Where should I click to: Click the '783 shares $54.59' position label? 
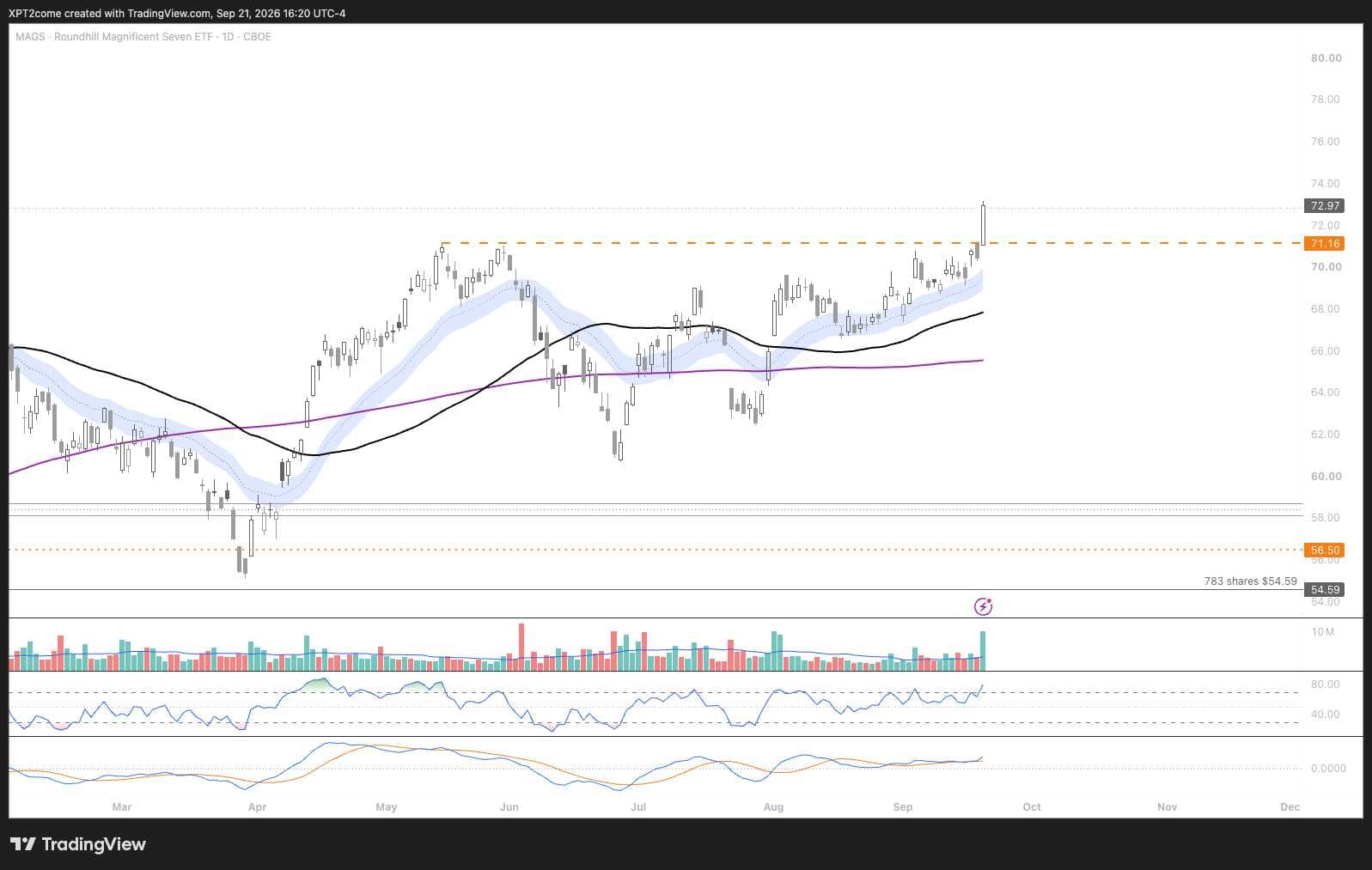(x=1250, y=581)
